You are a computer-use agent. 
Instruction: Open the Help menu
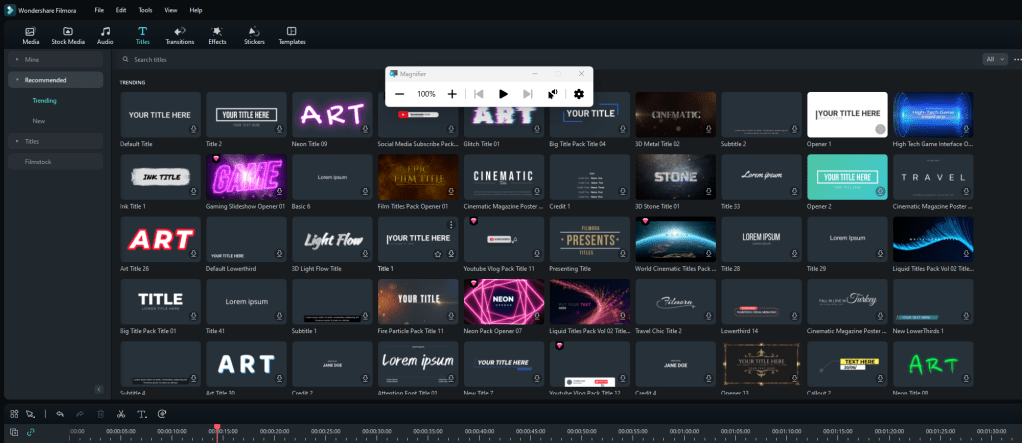(x=196, y=10)
